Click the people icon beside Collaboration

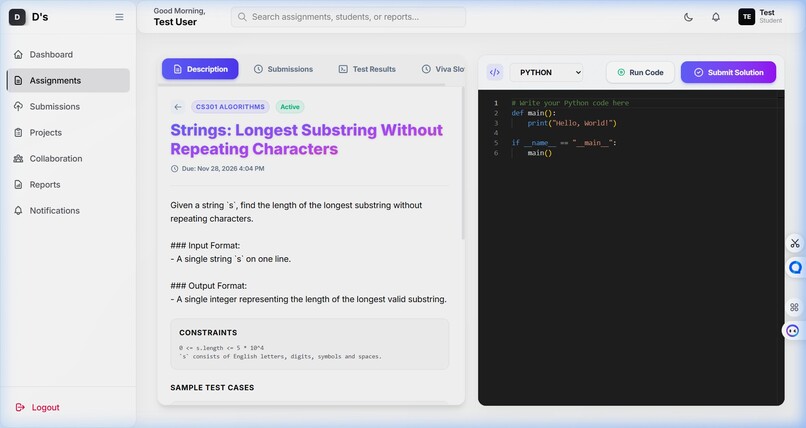pyautogui.click(x=19, y=159)
